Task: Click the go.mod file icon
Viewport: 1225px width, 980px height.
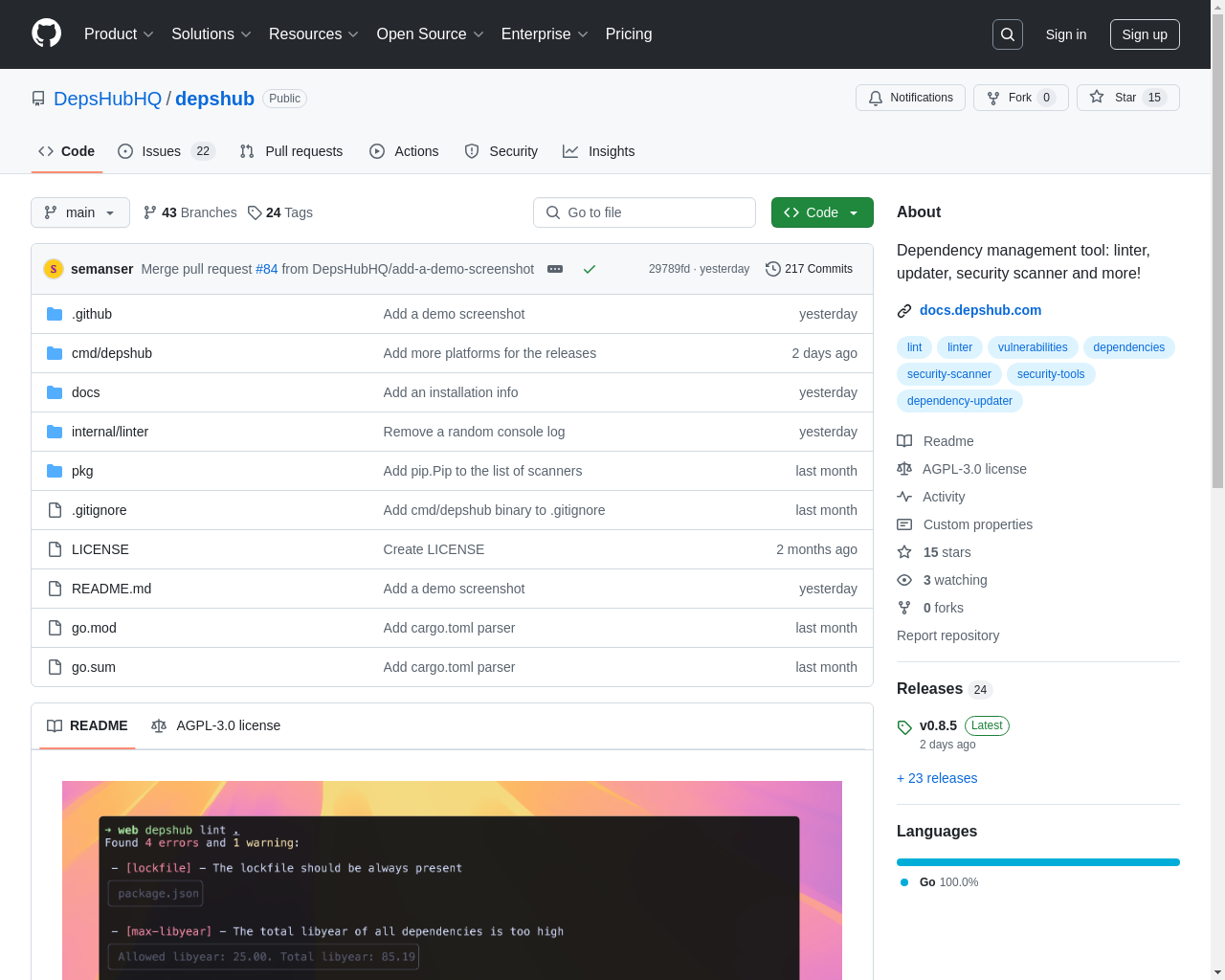Action: coord(55,628)
